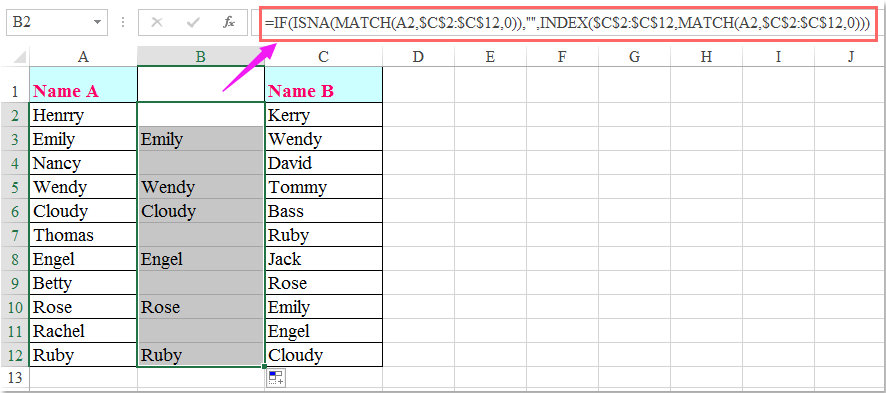Image resolution: width=886 pixels, height=393 pixels.
Task: Click the Insert Function fx icon
Action: (x=229, y=23)
